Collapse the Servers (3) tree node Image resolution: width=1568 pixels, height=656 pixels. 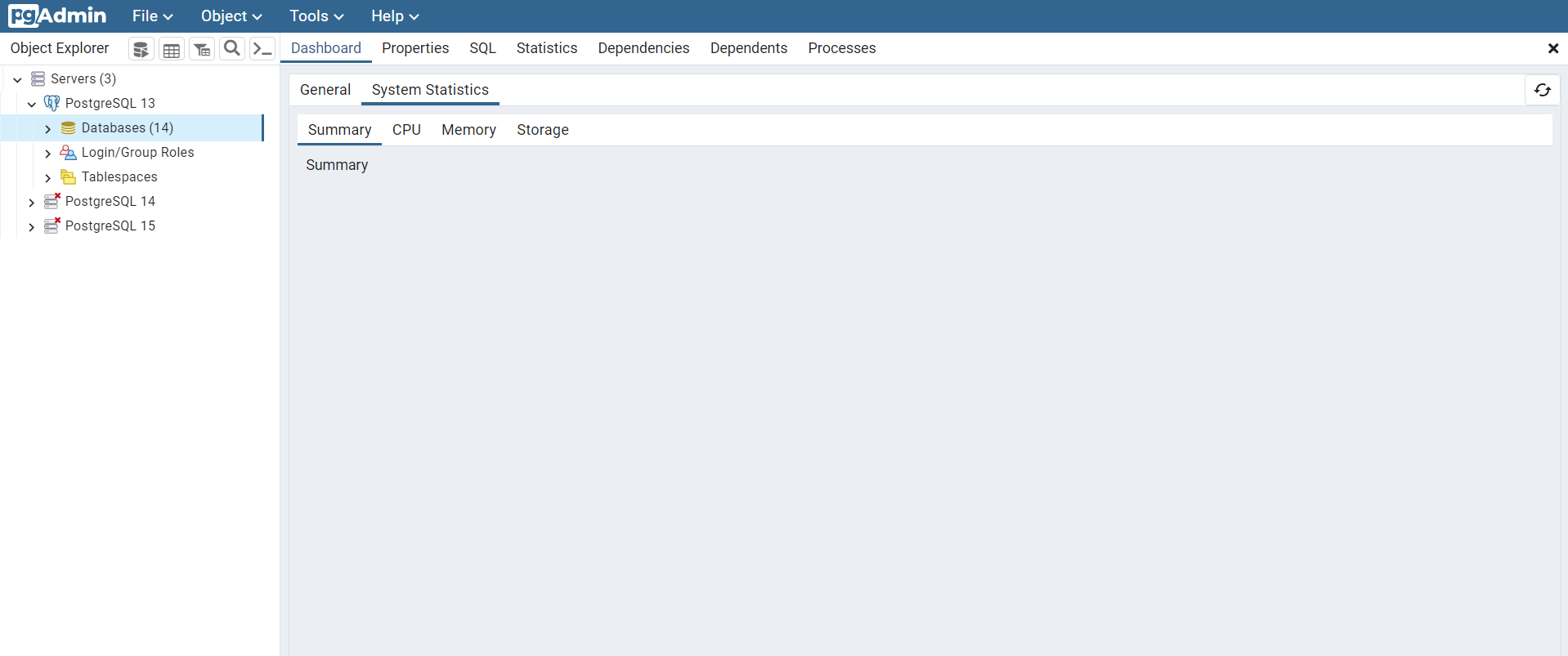(x=17, y=79)
